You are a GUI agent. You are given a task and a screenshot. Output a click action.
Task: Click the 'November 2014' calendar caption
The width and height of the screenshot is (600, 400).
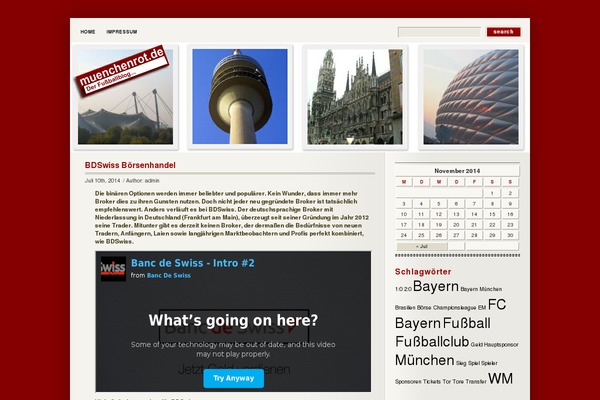(x=457, y=171)
